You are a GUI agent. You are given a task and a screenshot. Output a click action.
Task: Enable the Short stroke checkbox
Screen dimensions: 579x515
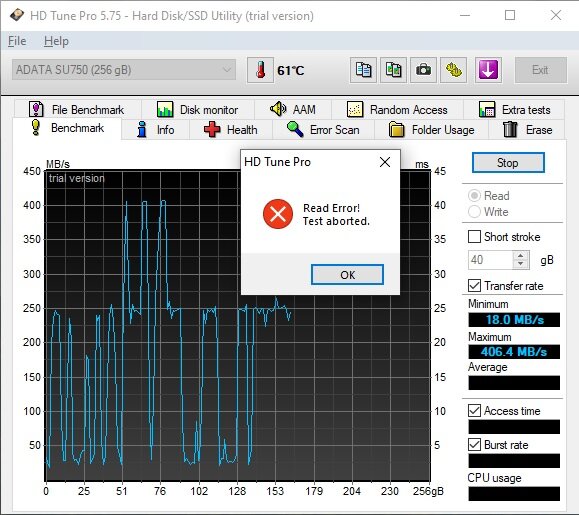pos(474,237)
